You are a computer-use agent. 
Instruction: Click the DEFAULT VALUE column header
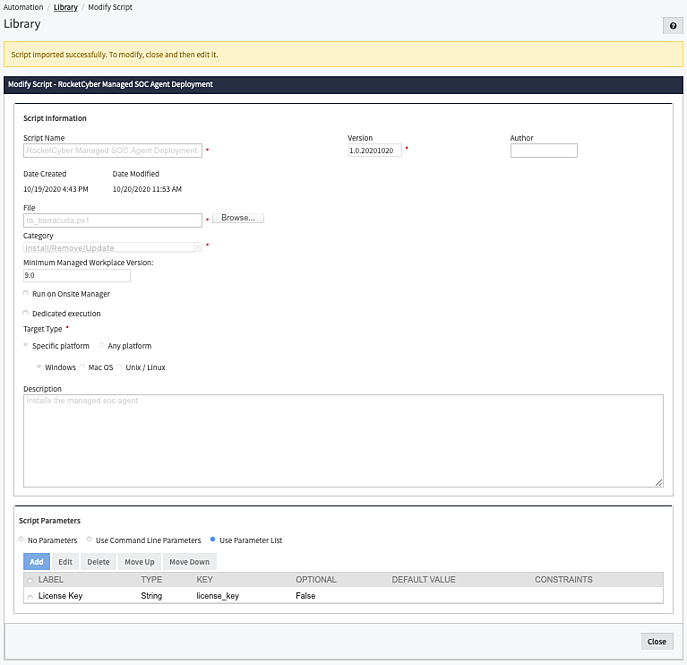click(423, 580)
